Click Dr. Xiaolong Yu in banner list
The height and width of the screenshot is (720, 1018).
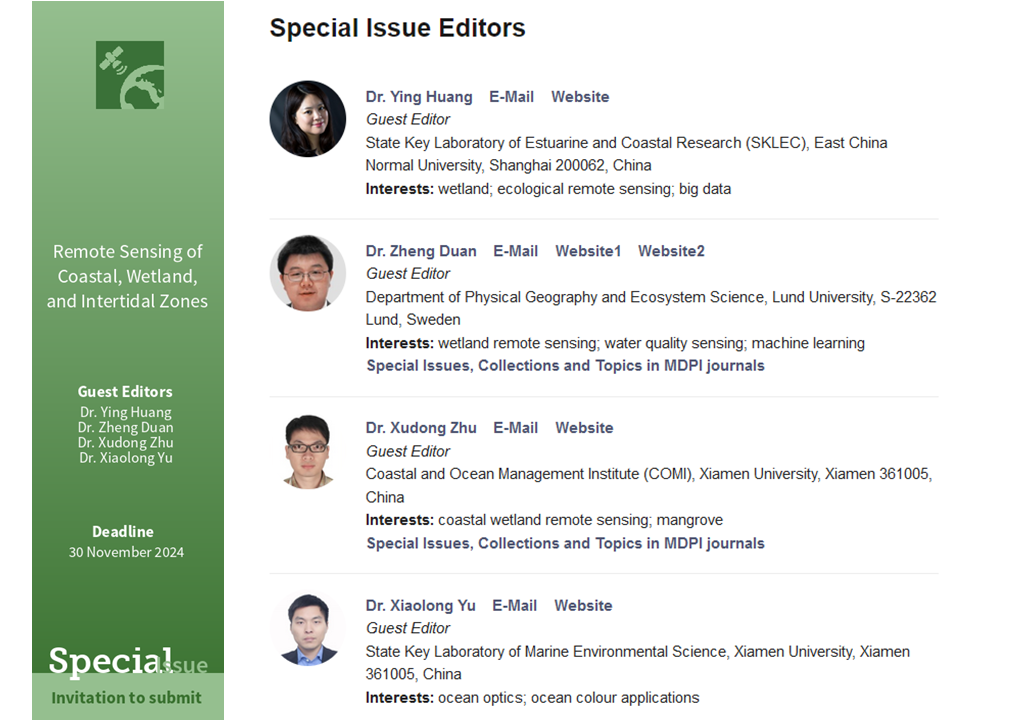pyautogui.click(x=126, y=458)
